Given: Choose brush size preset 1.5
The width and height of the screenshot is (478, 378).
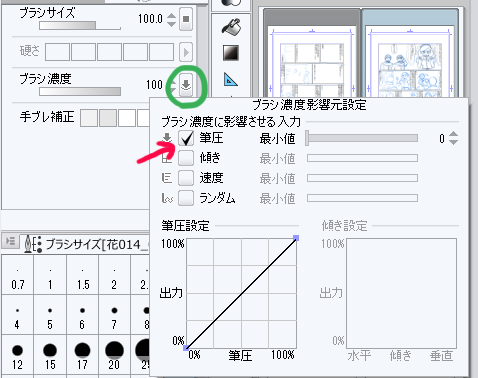Looking at the screenshot, I should pyautogui.click(x=83, y=275).
